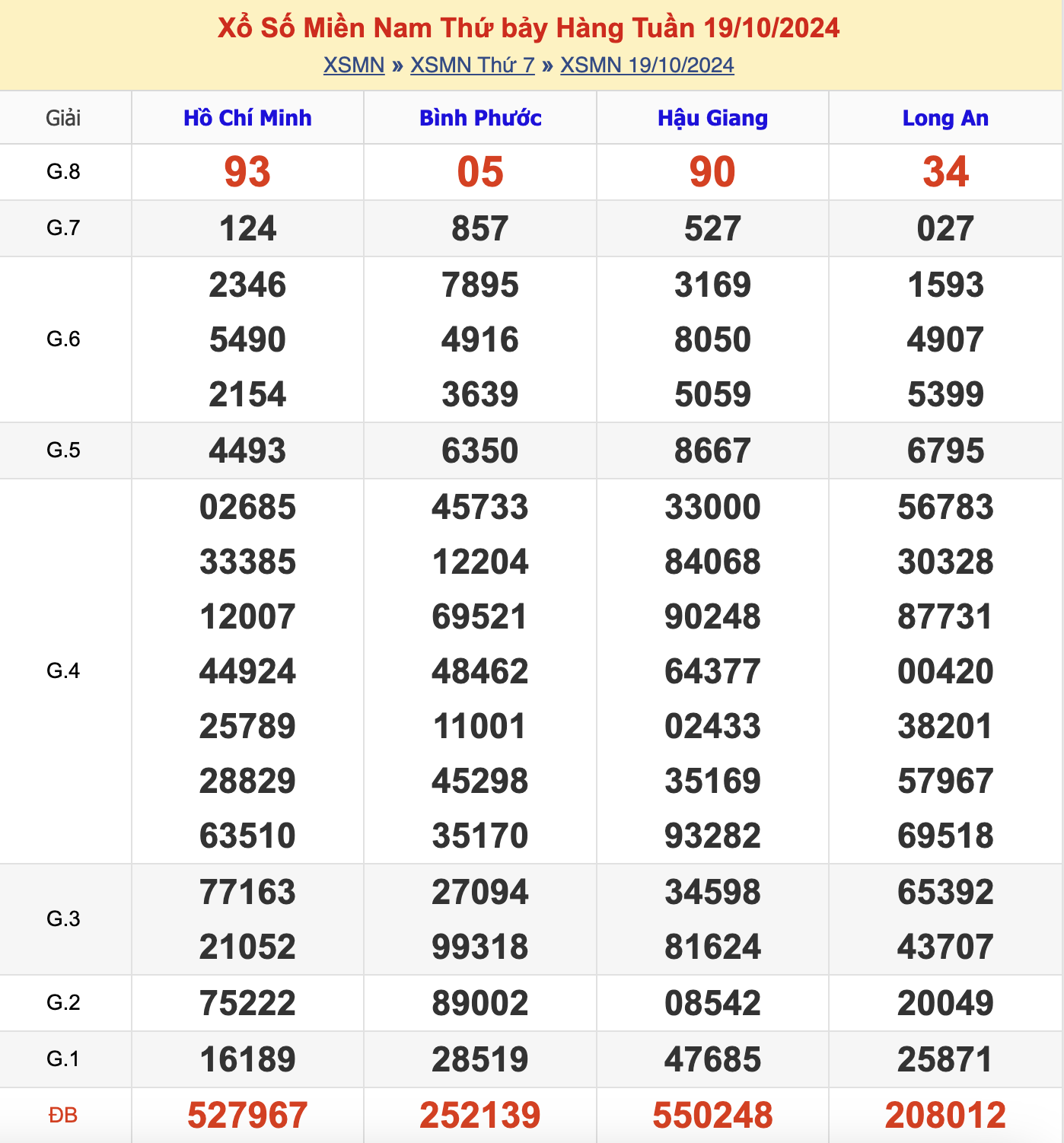Open the Hồ Chí Minh province link
Viewport: 1064px width, 1143px height.
247,118
